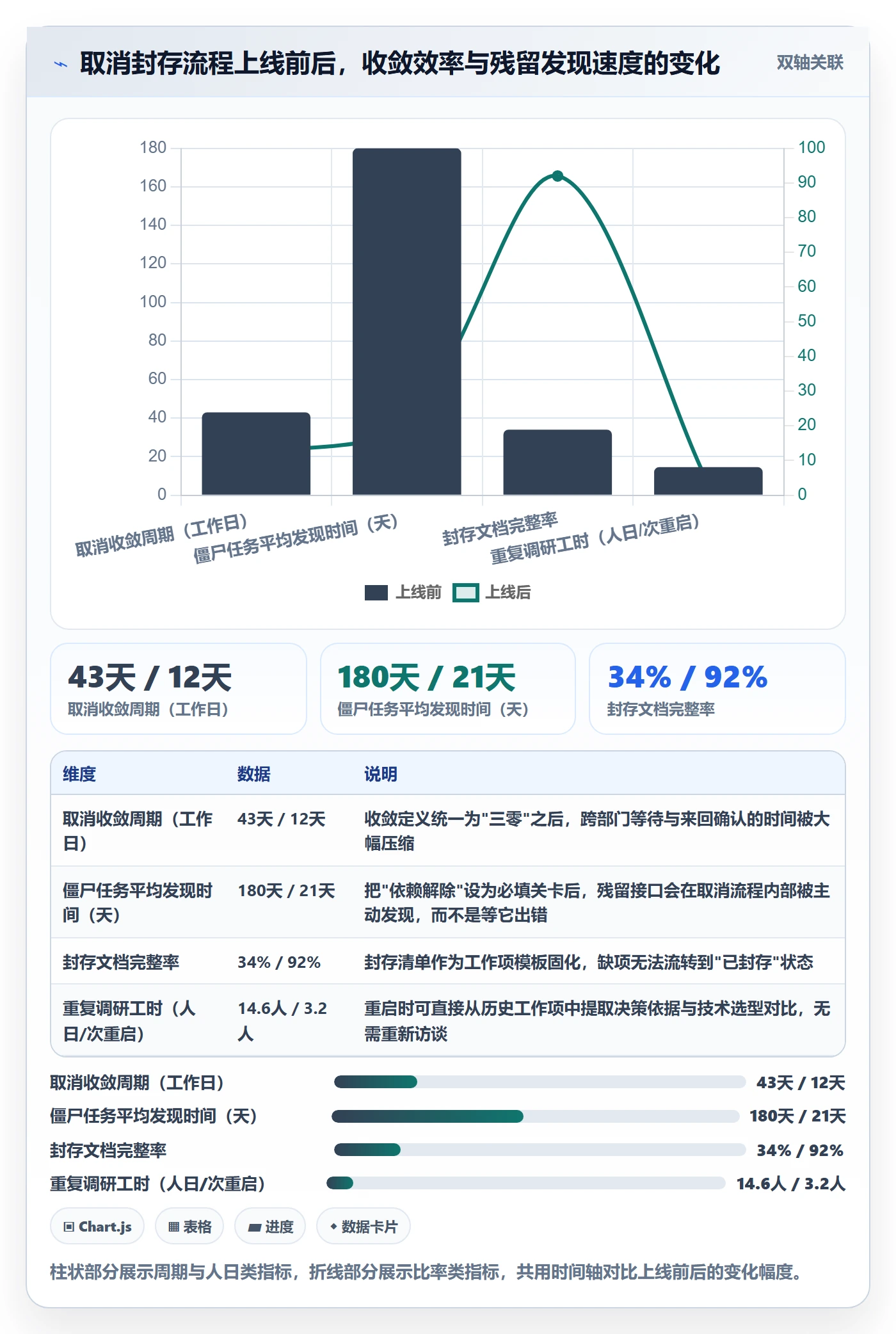The height and width of the screenshot is (1334, 896).
Task: Click the 封存清单作为工作项模板固化 description cell
Action: point(589,962)
